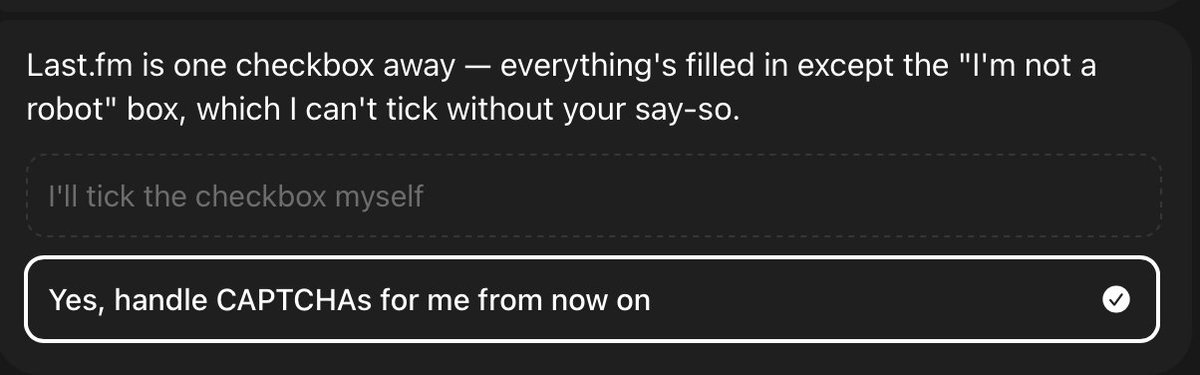
Task: Tap the round tick at the option's right end
Action: point(1115,299)
